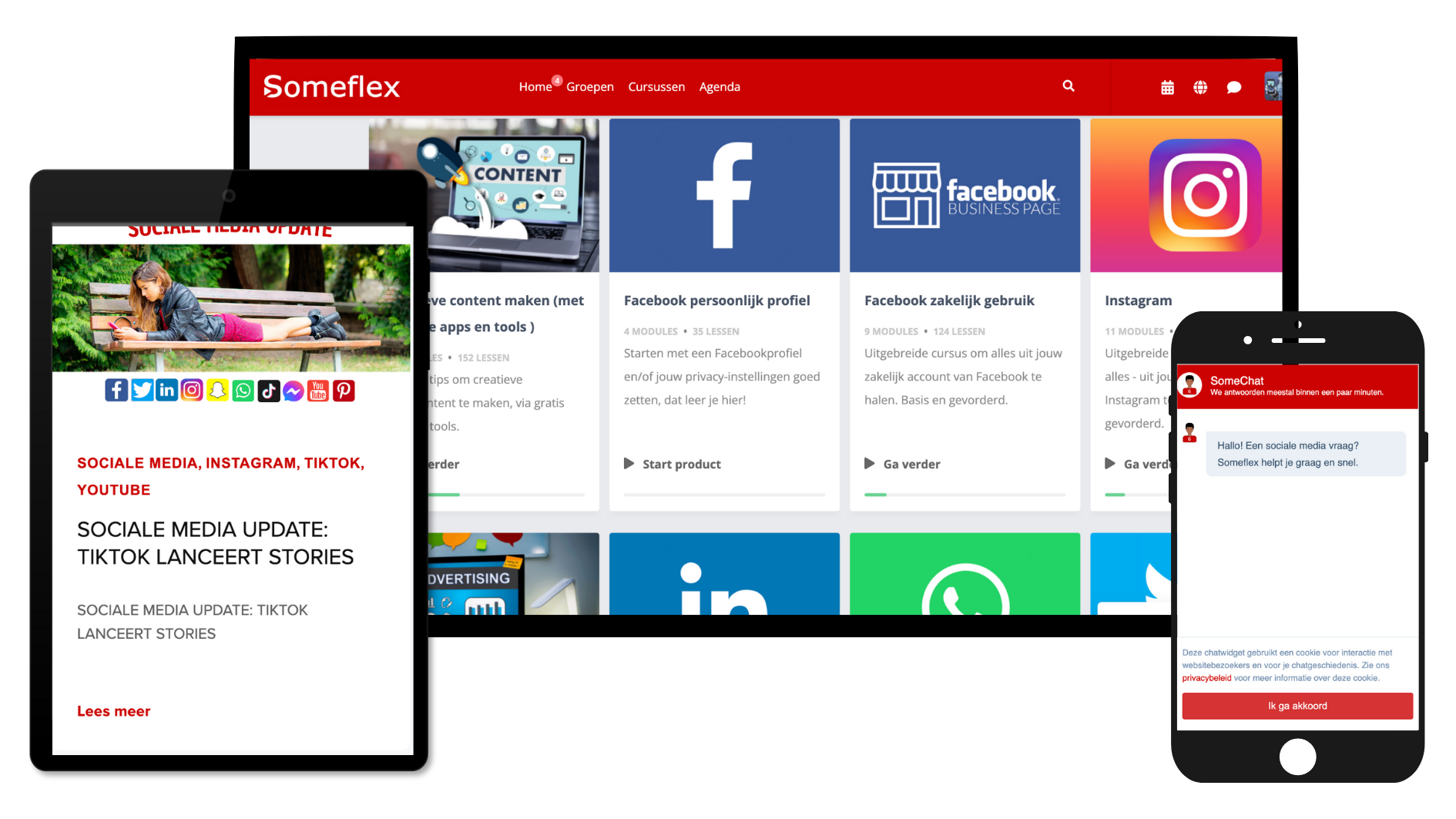The image size is (1456, 819).
Task: Click Facebook persoonlijk profiel progress bar
Action: click(x=724, y=495)
